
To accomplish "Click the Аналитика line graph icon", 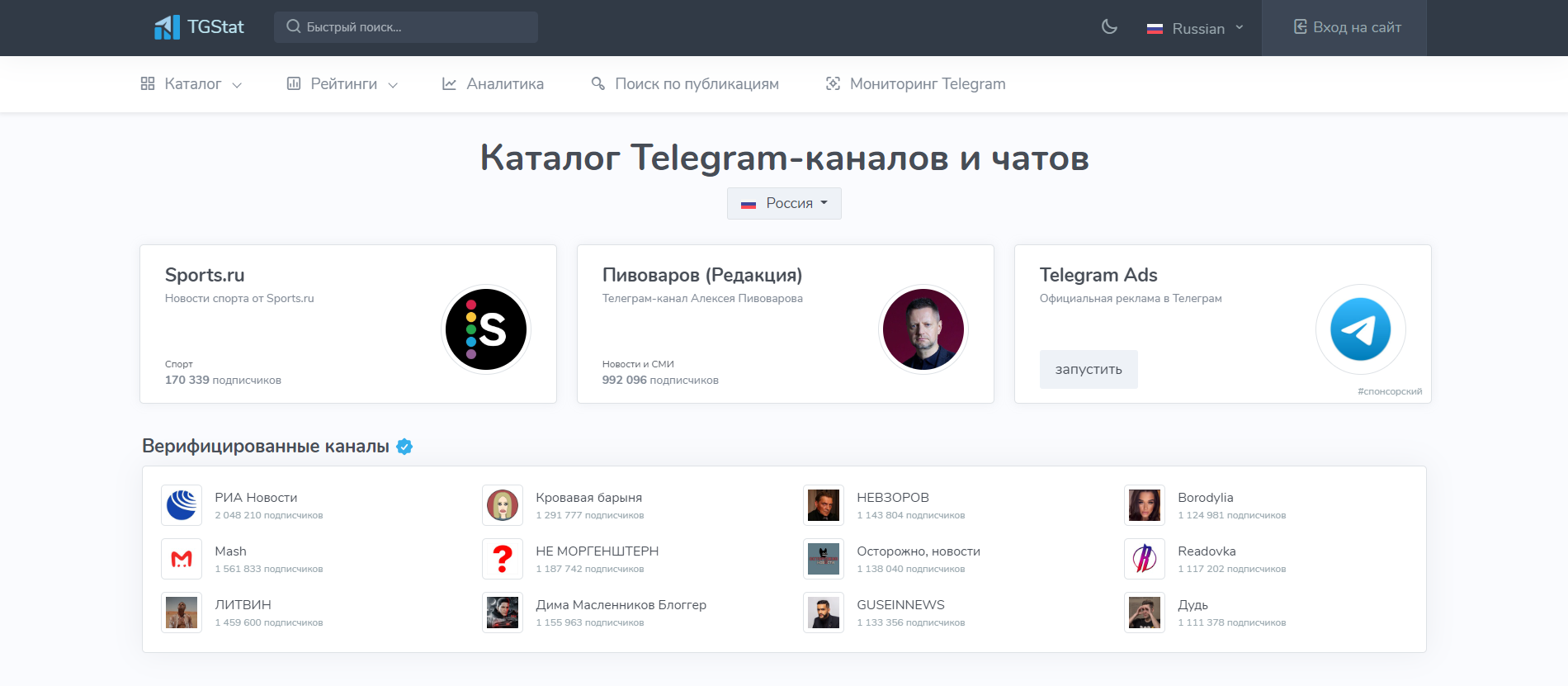I will [449, 83].
